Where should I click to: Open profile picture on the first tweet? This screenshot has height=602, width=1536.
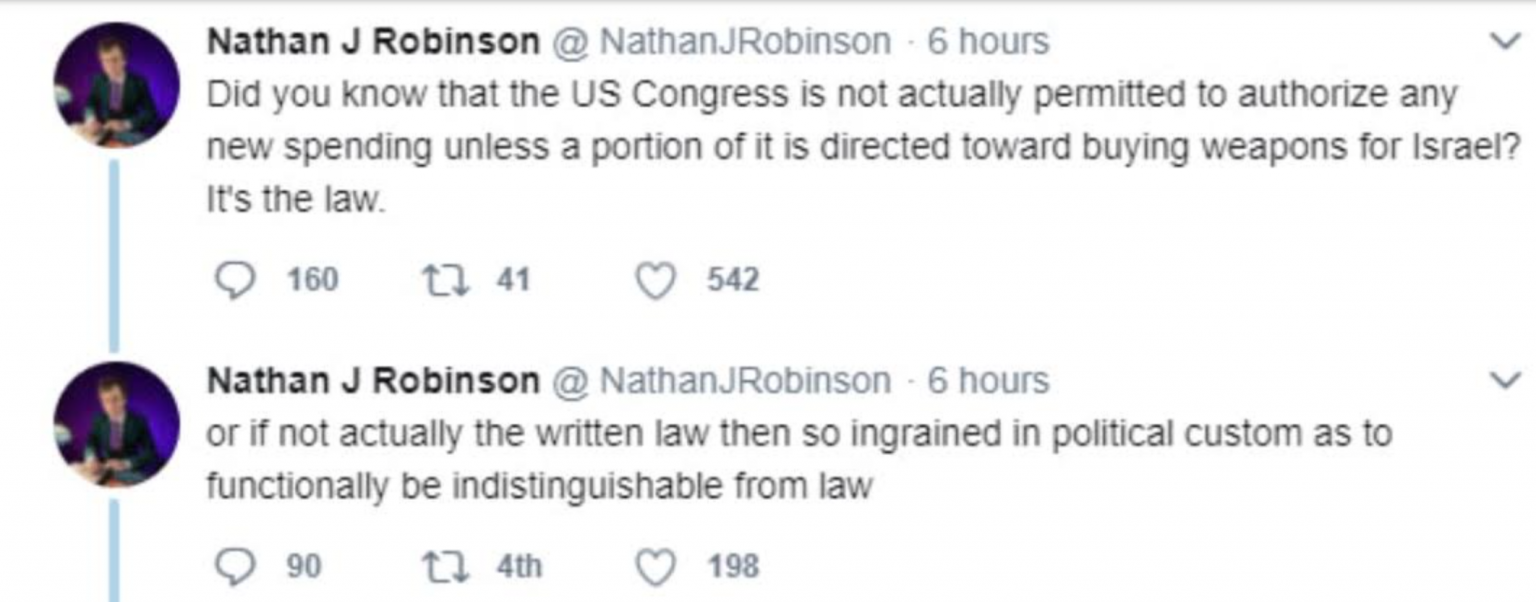117,85
